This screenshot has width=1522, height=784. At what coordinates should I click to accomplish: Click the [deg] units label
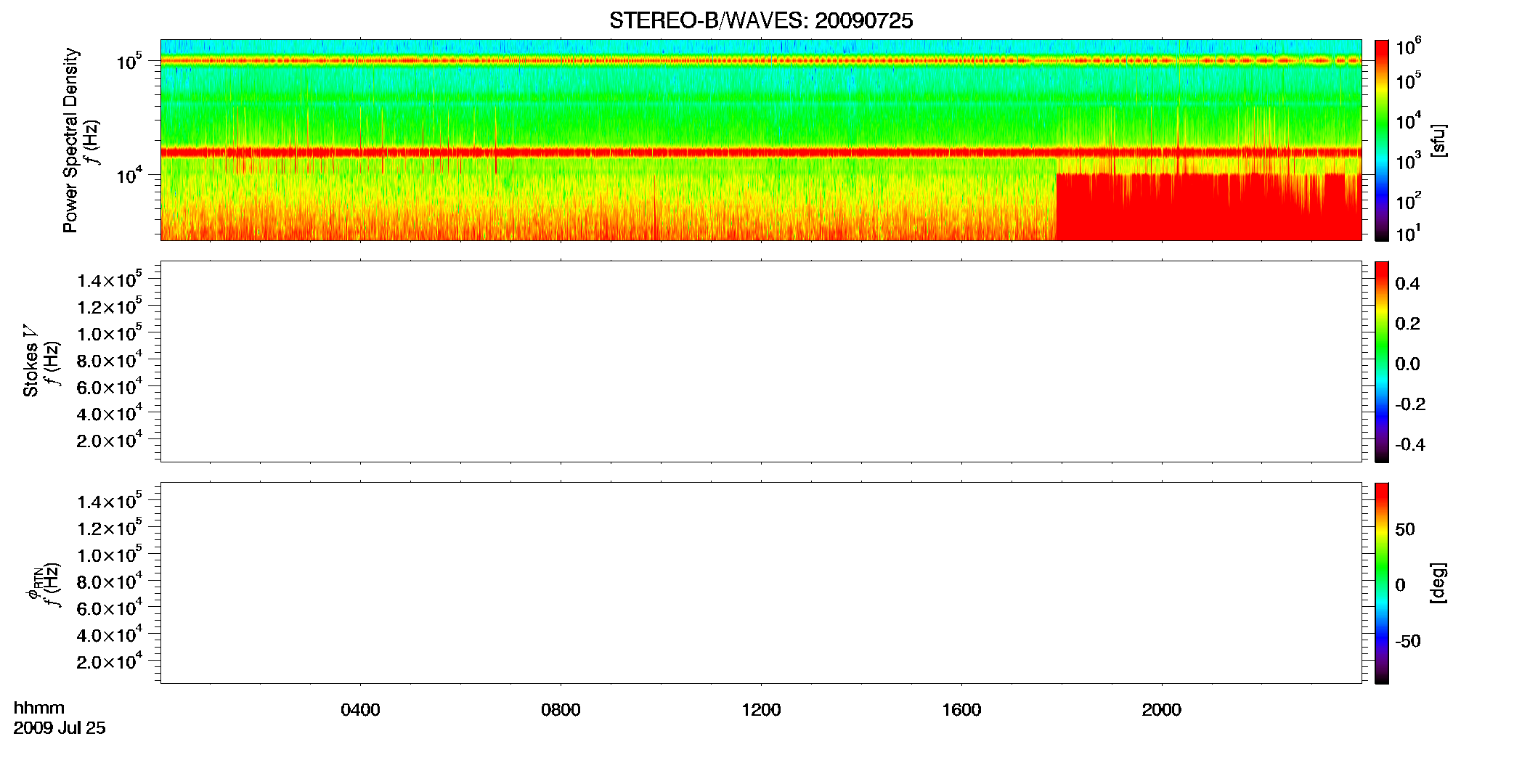[1438, 583]
